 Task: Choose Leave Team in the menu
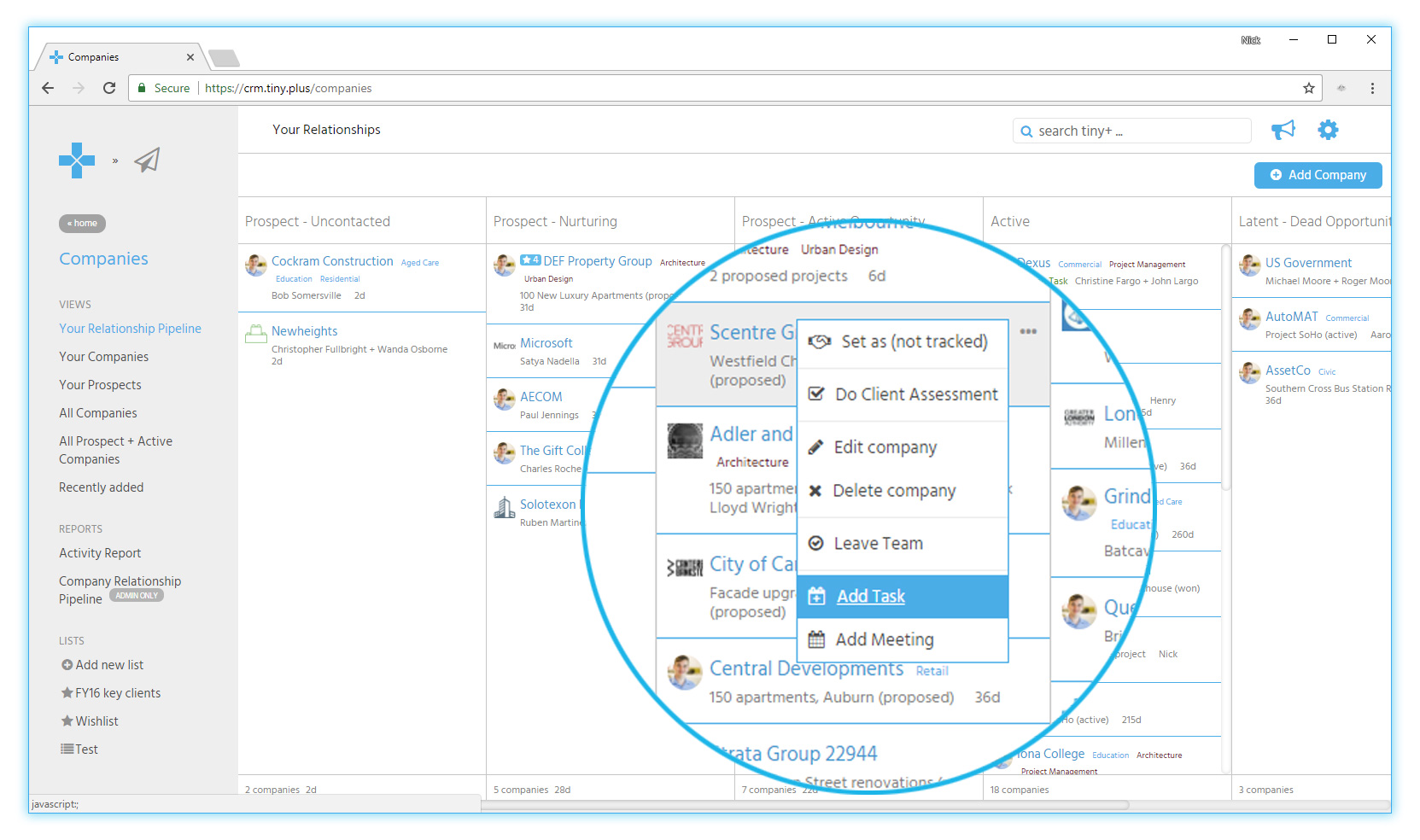[903, 544]
